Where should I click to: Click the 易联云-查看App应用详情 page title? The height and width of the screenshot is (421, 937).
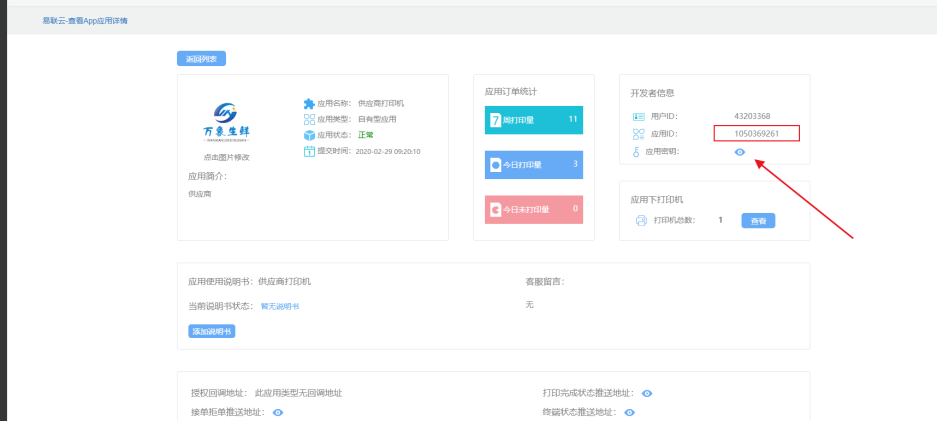pyautogui.click(x=85, y=21)
